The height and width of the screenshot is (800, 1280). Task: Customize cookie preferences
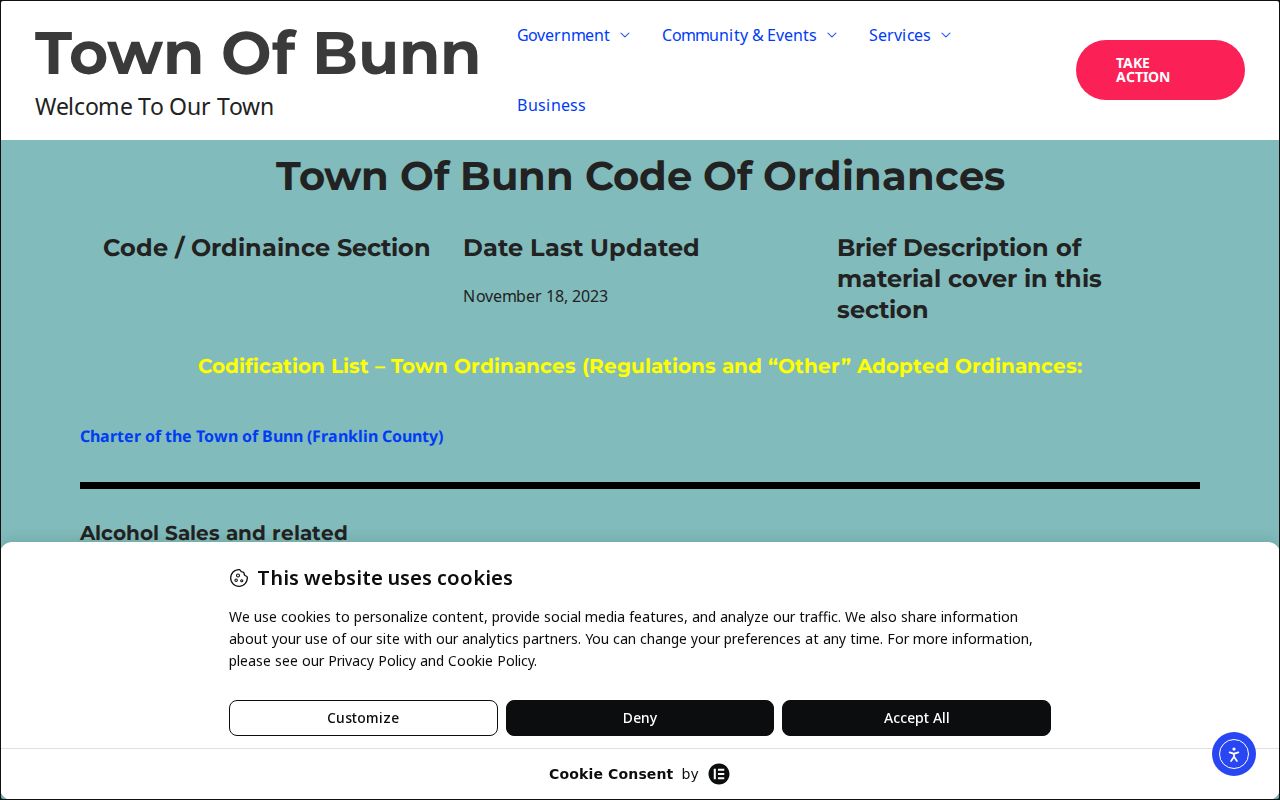click(363, 718)
